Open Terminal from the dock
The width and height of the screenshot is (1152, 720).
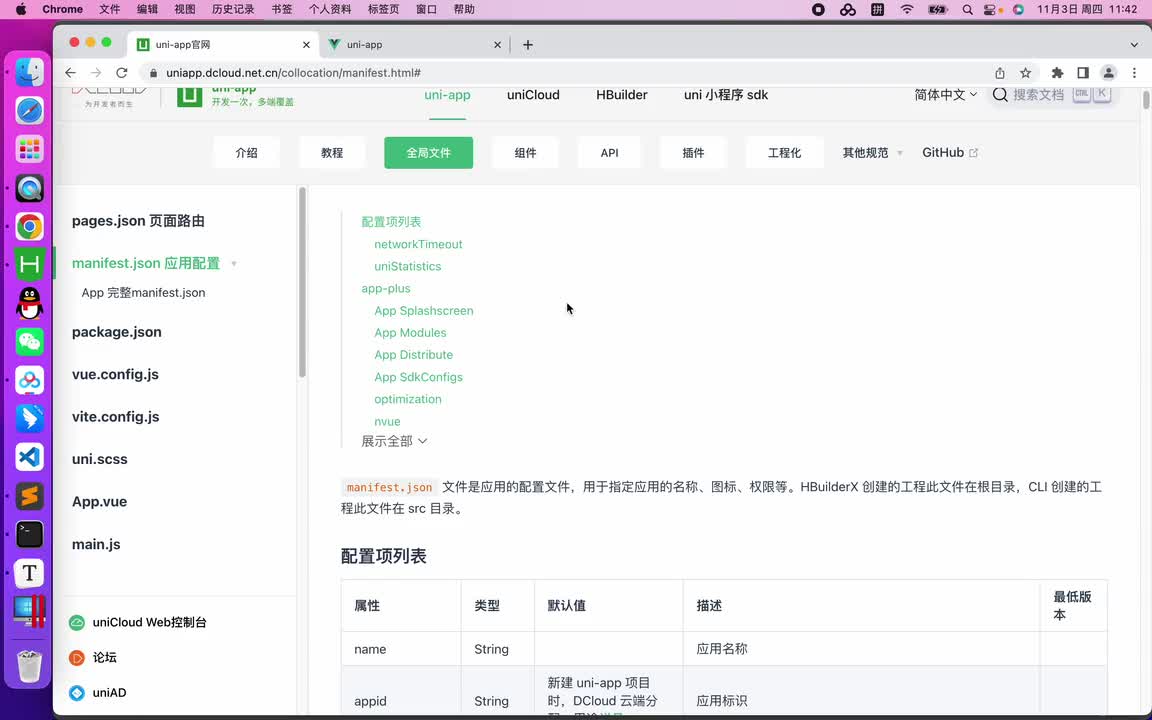coord(29,534)
